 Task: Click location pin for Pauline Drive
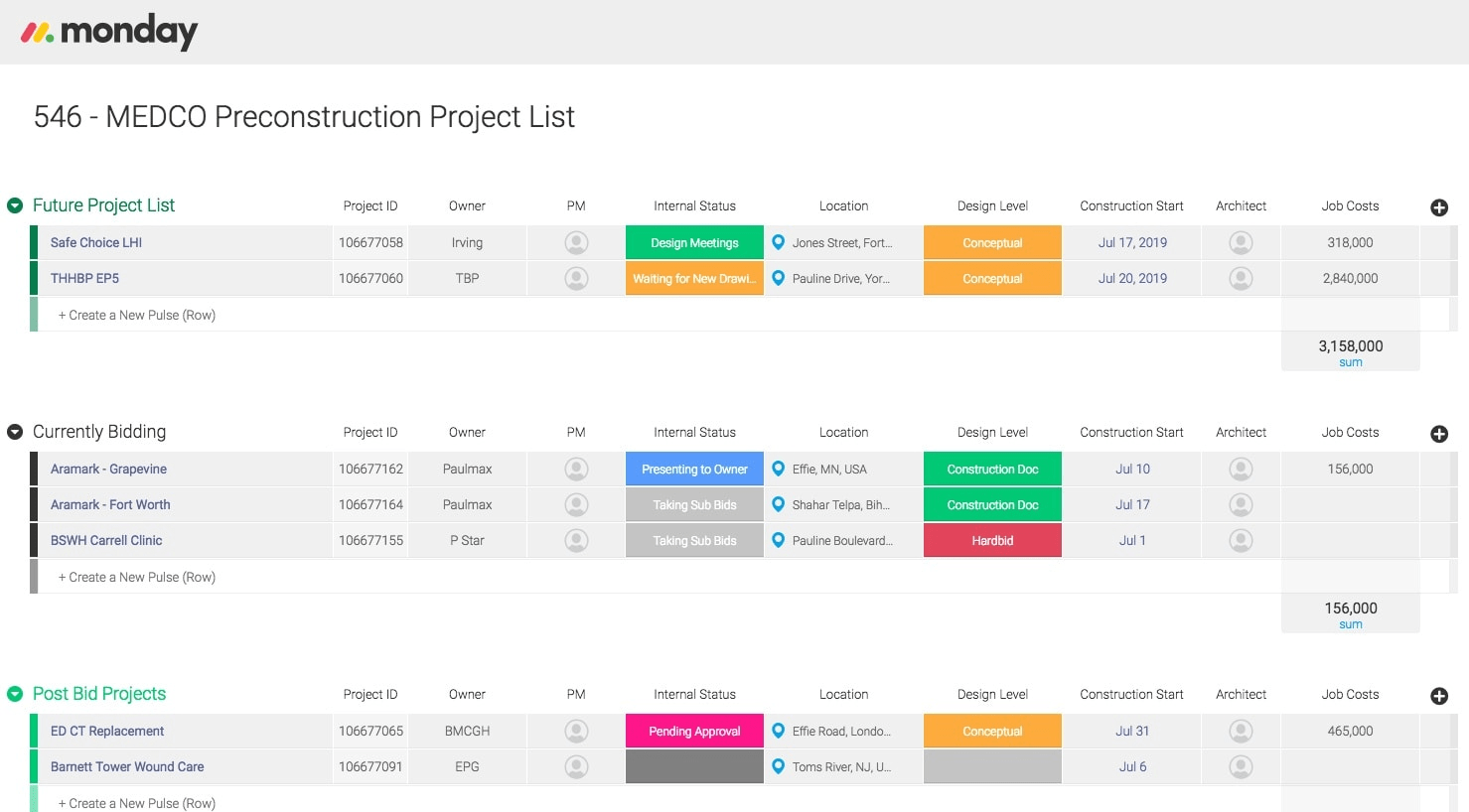click(779, 278)
